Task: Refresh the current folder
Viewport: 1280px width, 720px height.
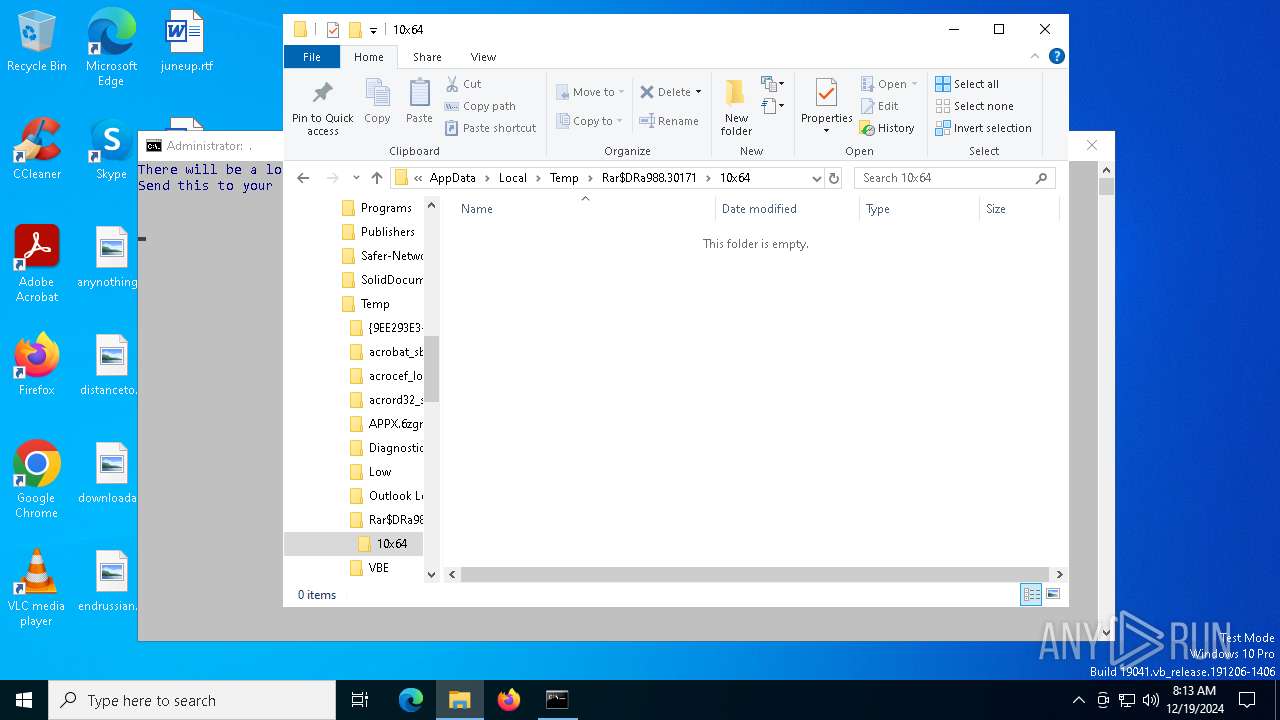Action: click(x=834, y=178)
